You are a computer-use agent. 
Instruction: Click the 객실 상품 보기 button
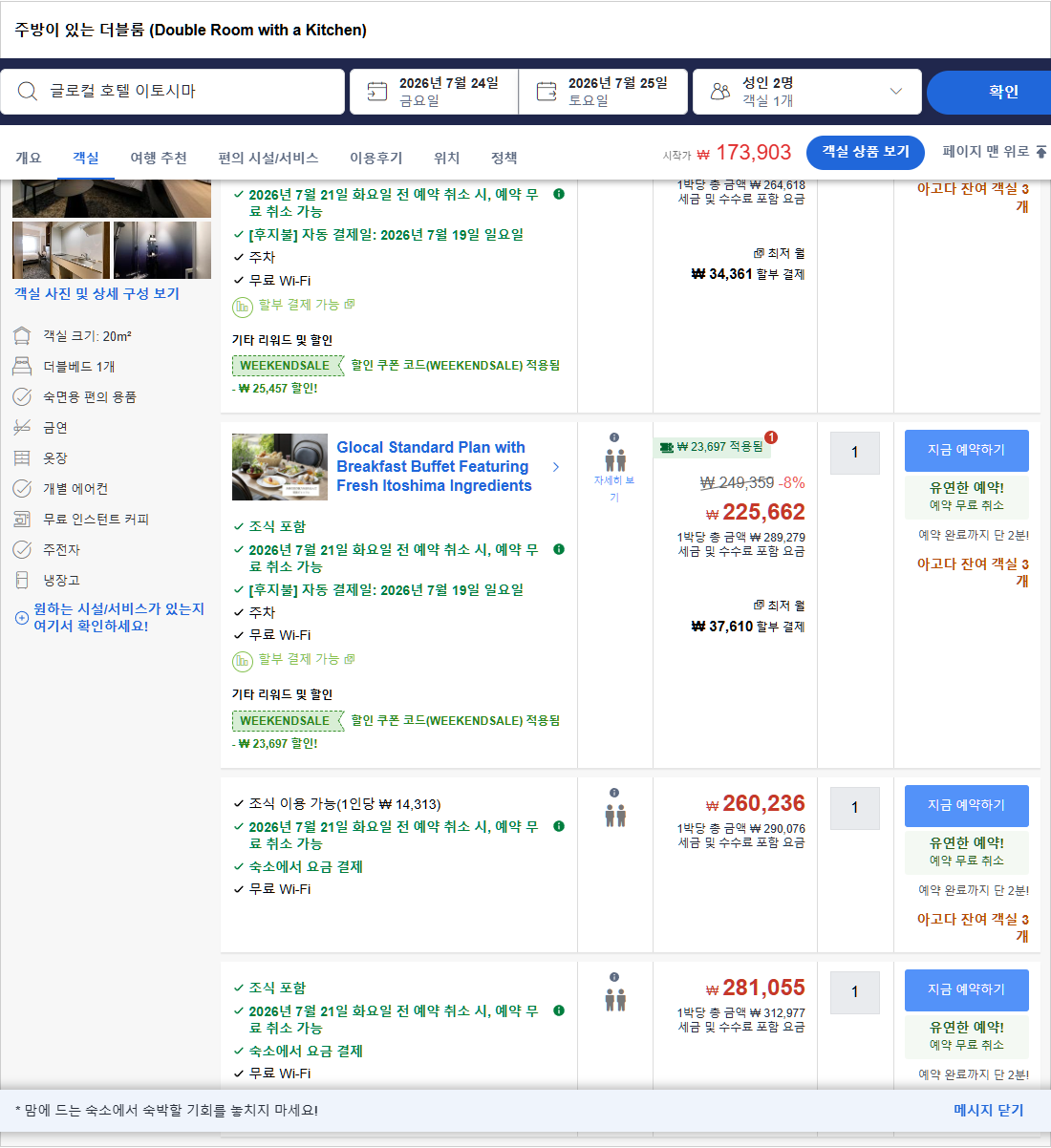tap(866, 152)
